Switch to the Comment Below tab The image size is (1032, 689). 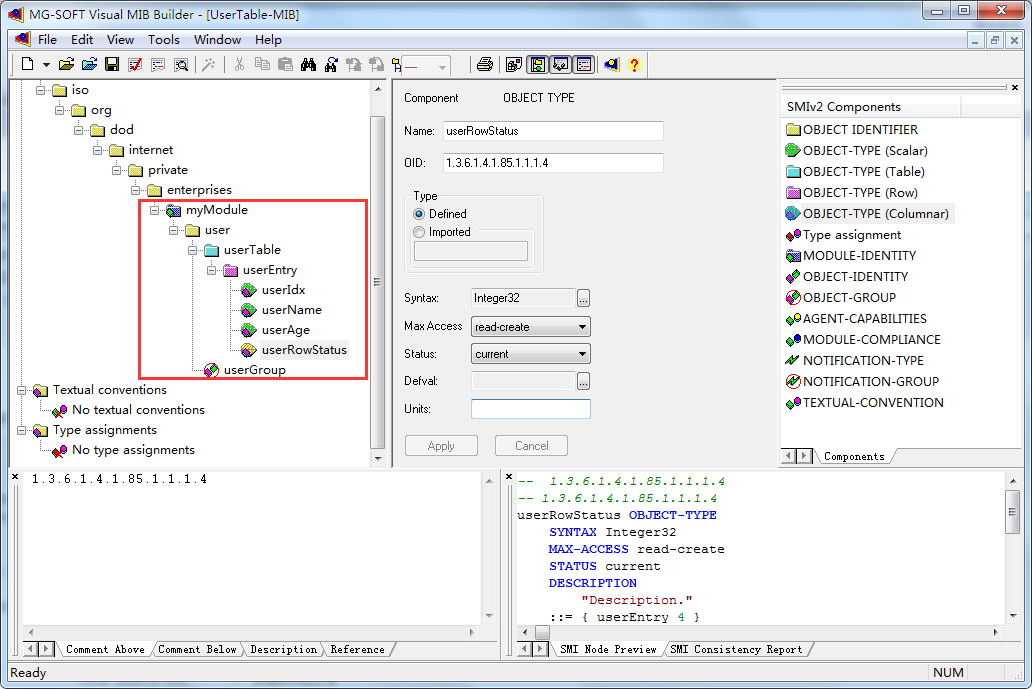point(196,648)
